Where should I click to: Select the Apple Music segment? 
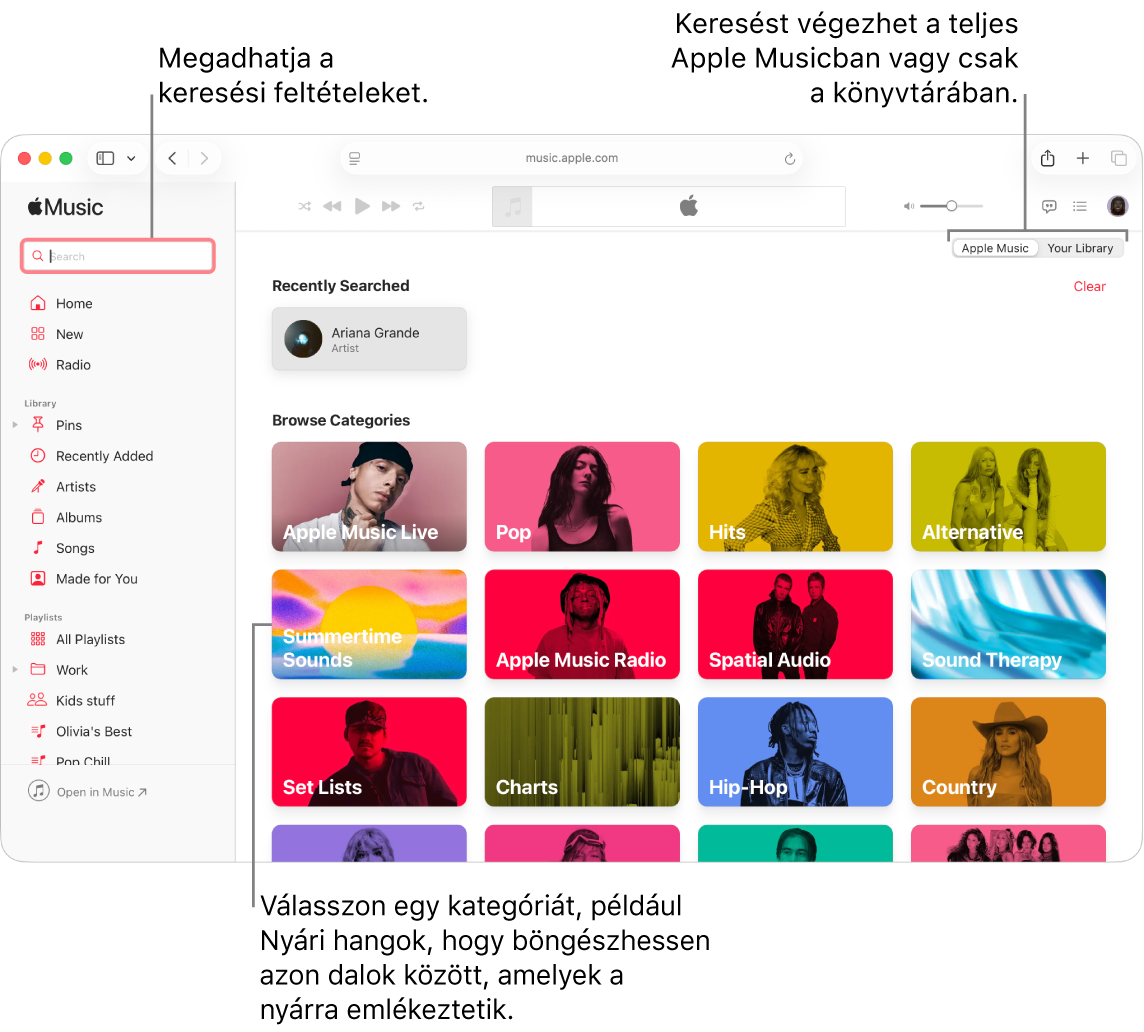(x=995, y=247)
